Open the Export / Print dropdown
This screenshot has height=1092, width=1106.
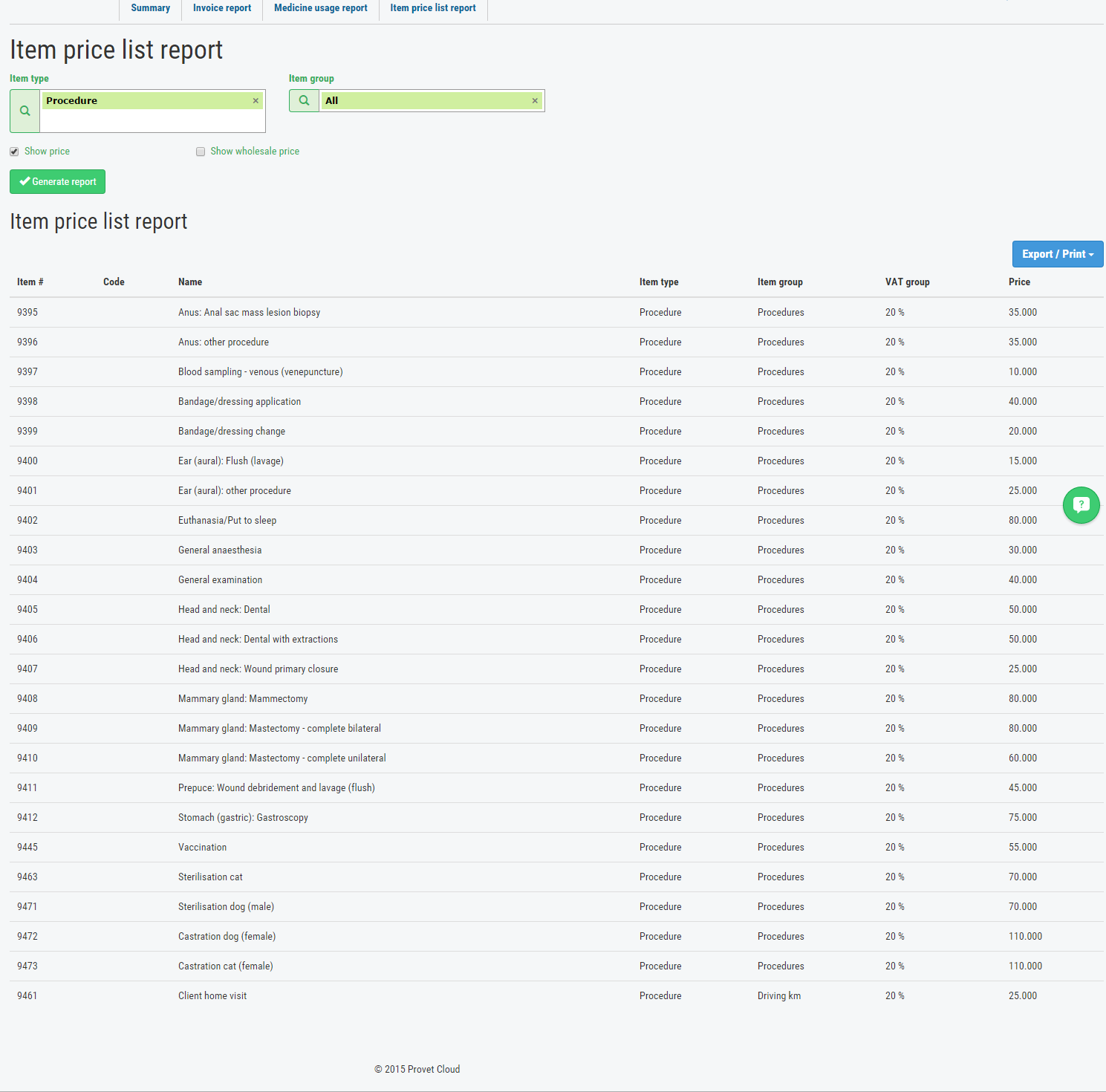[1057, 253]
